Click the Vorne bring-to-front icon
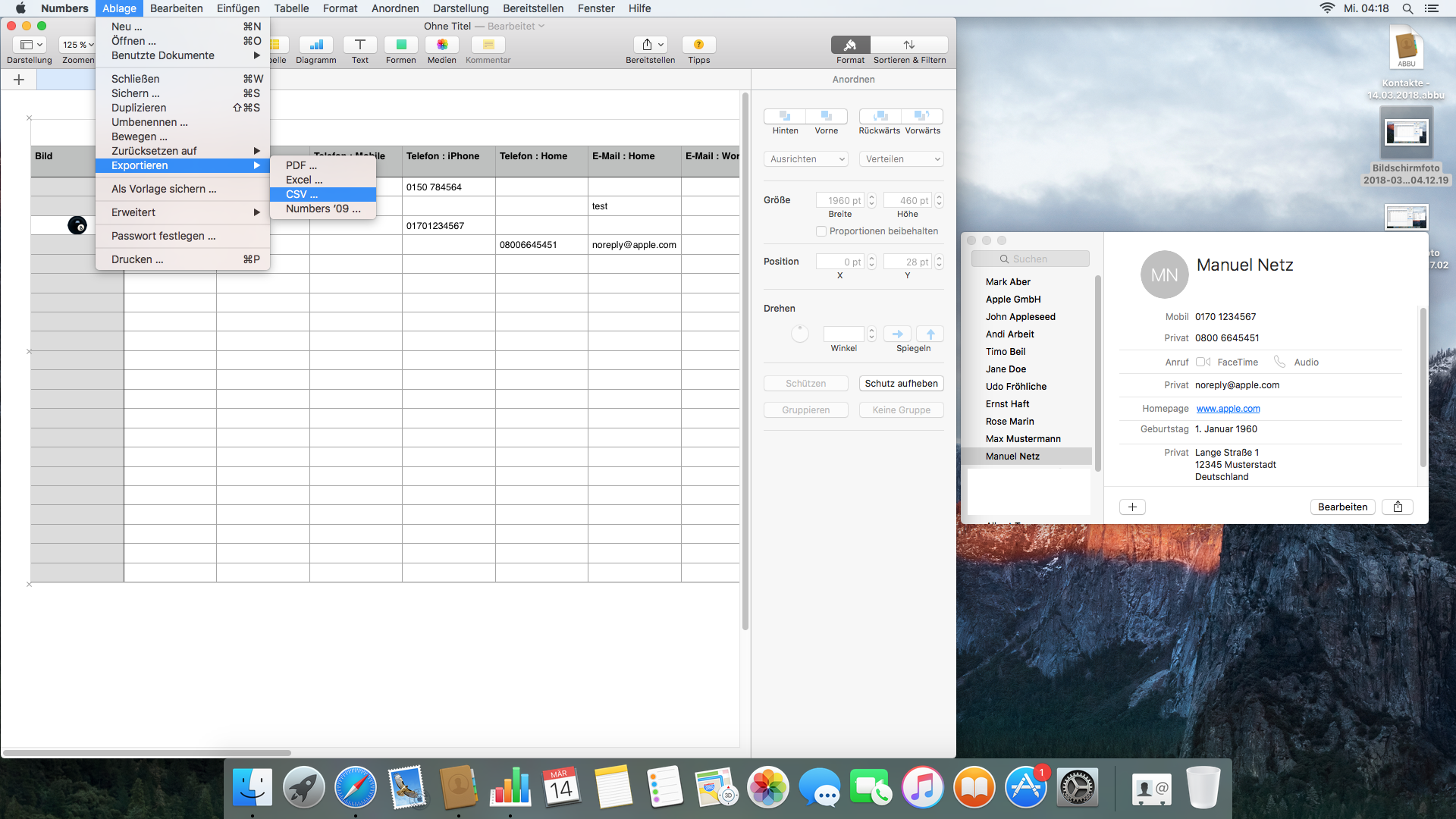This screenshot has width=1456, height=819. pos(827,116)
